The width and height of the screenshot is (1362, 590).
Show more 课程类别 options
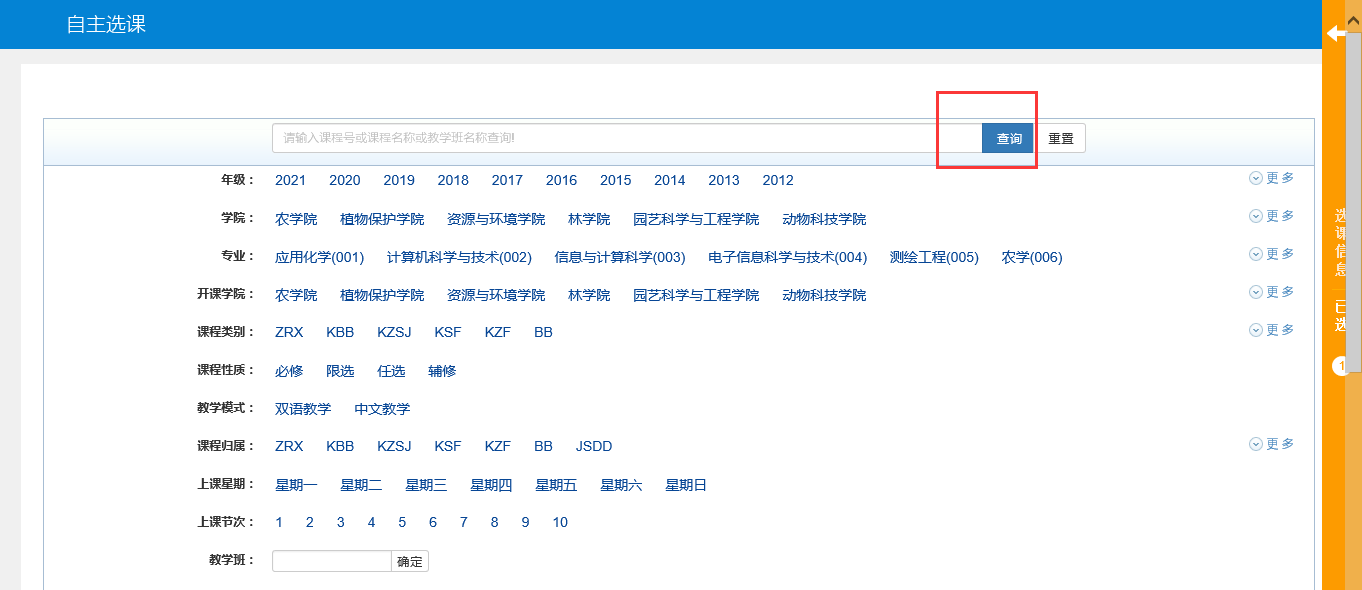pyautogui.click(x=1271, y=330)
